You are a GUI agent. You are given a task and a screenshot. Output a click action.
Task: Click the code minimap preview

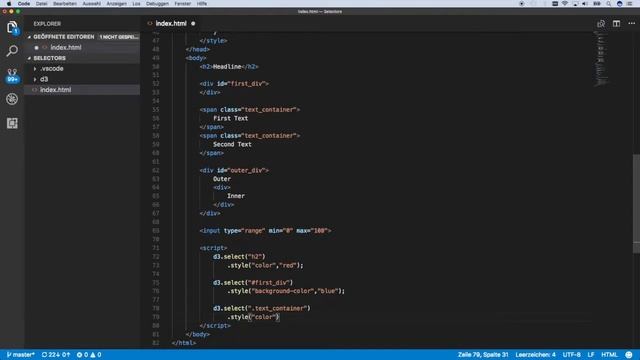601,59
